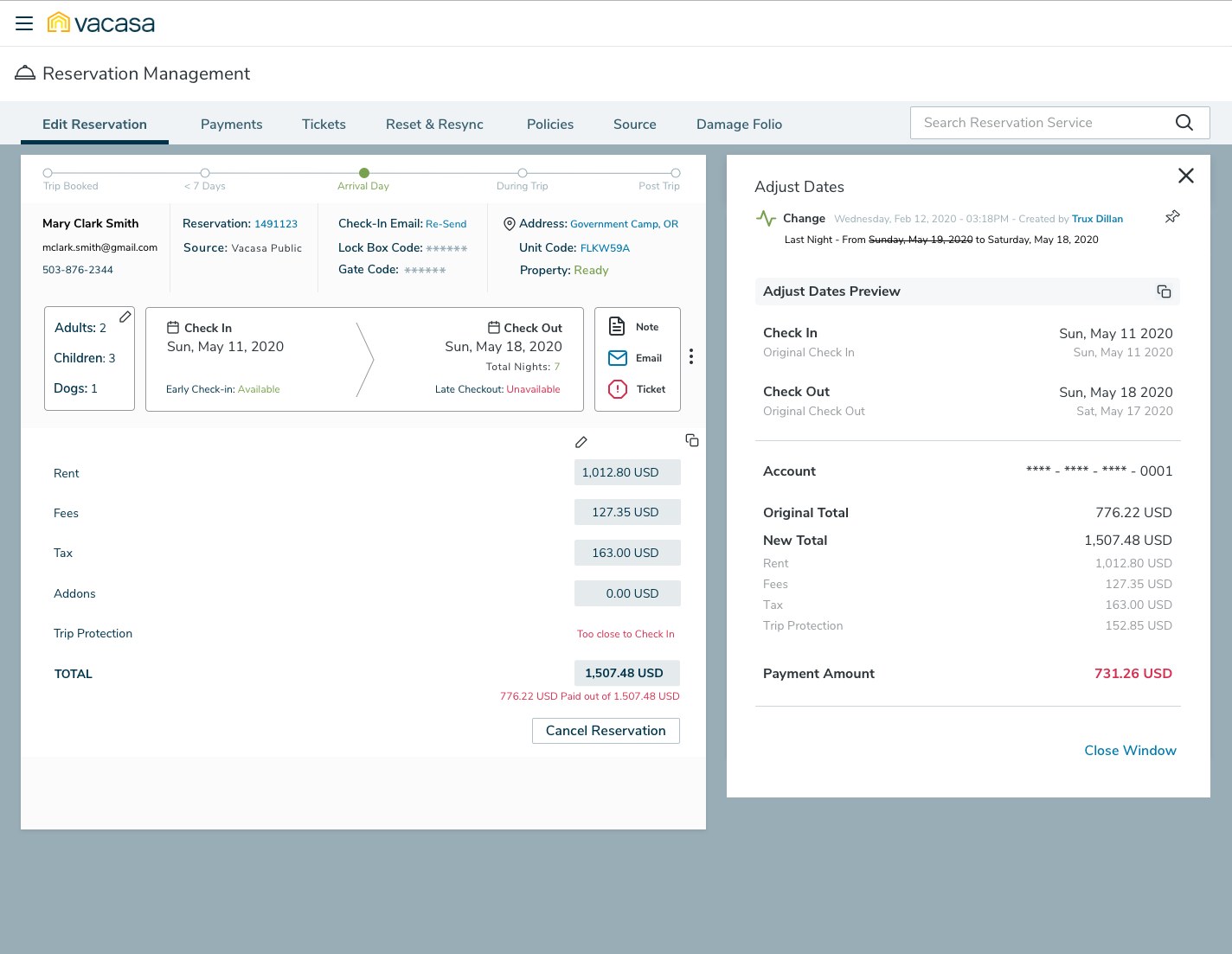Screen dimensions: 1232x954
Task: Click the Cancel Reservation button
Action: (606, 731)
